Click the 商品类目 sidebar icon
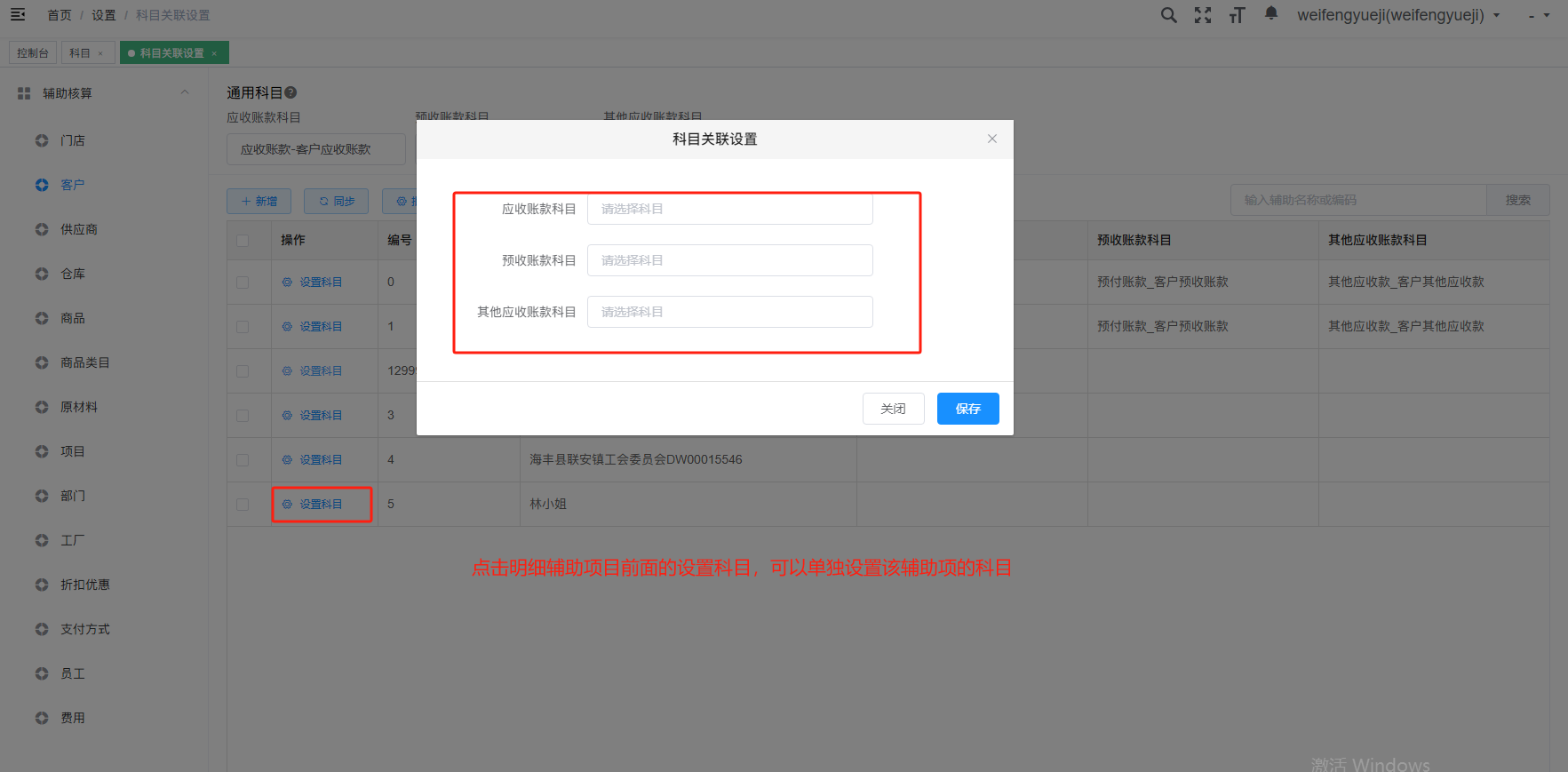The width and height of the screenshot is (1568, 772). pyautogui.click(x=42, y=362)
